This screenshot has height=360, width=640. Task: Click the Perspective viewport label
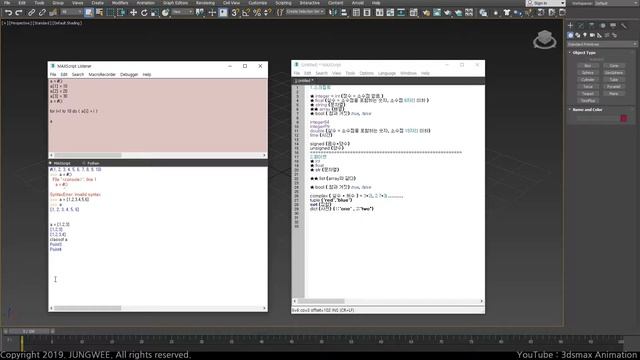(20, 23)
